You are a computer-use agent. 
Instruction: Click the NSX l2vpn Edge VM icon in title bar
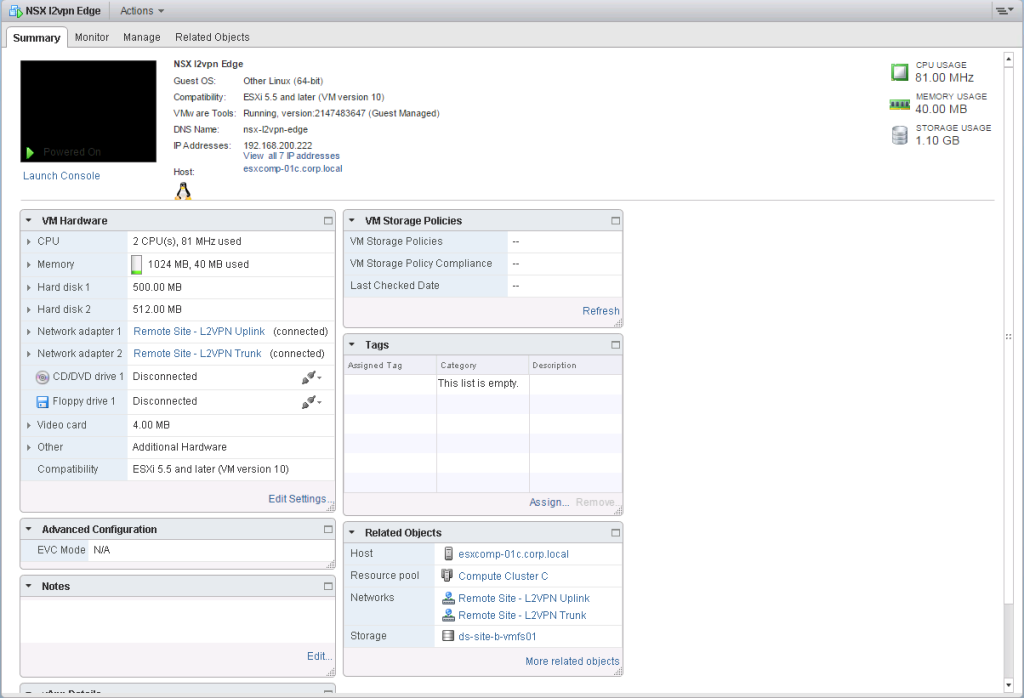(x=15, y=11)
